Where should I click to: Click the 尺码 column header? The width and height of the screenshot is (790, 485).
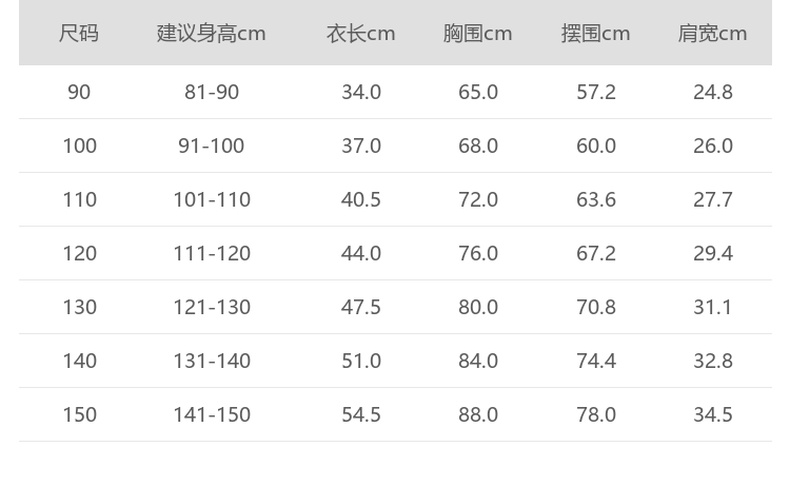pos(79,34)
